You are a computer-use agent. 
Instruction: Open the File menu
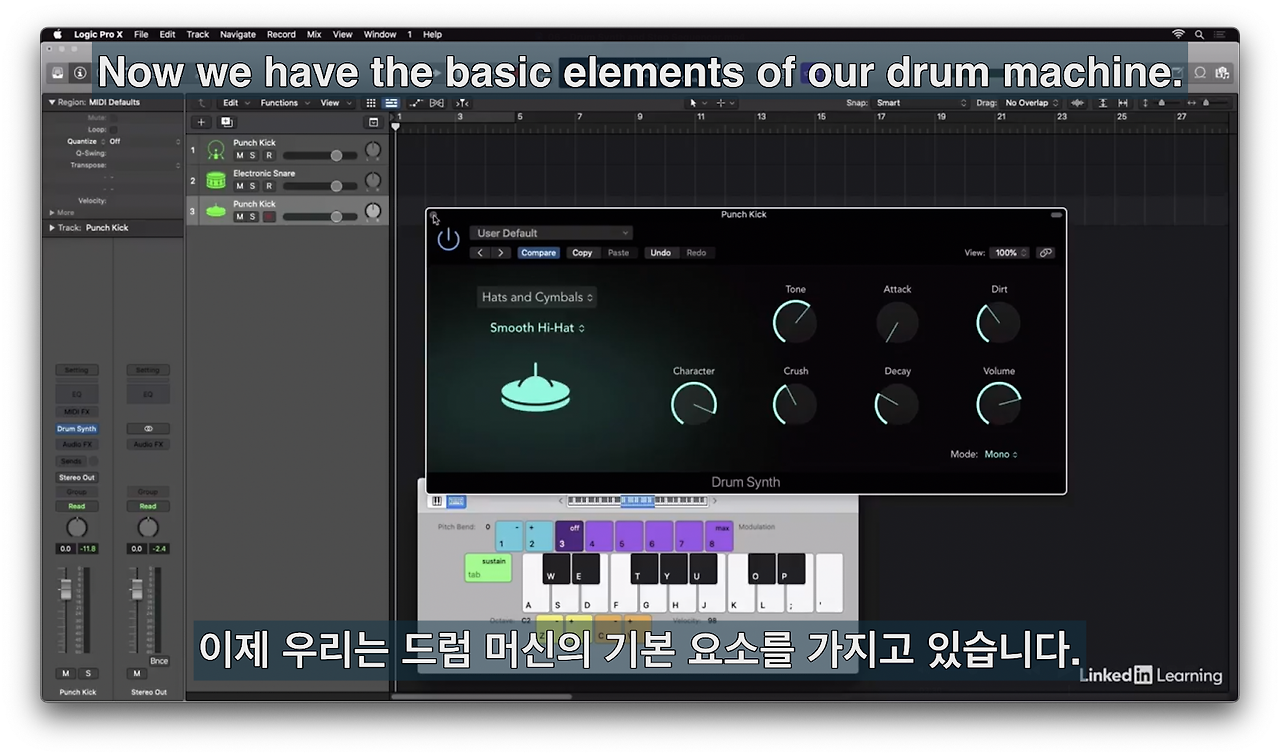click(x=141, y=34)
